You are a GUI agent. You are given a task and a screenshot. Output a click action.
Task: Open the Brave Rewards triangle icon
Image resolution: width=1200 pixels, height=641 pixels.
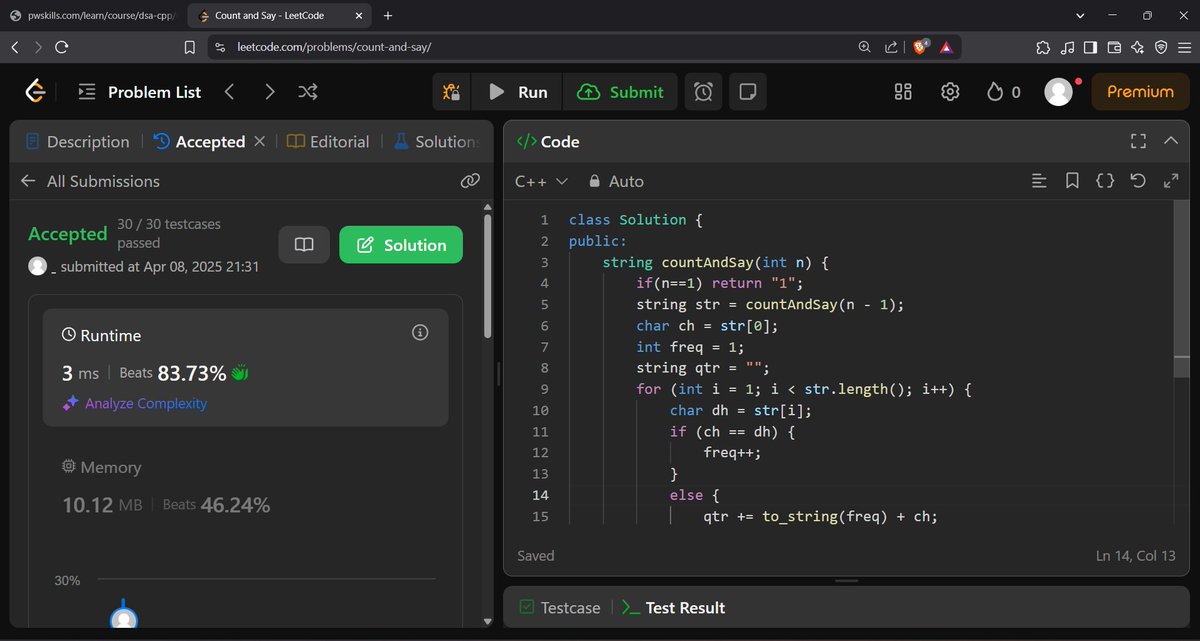(x=946, y=47)
